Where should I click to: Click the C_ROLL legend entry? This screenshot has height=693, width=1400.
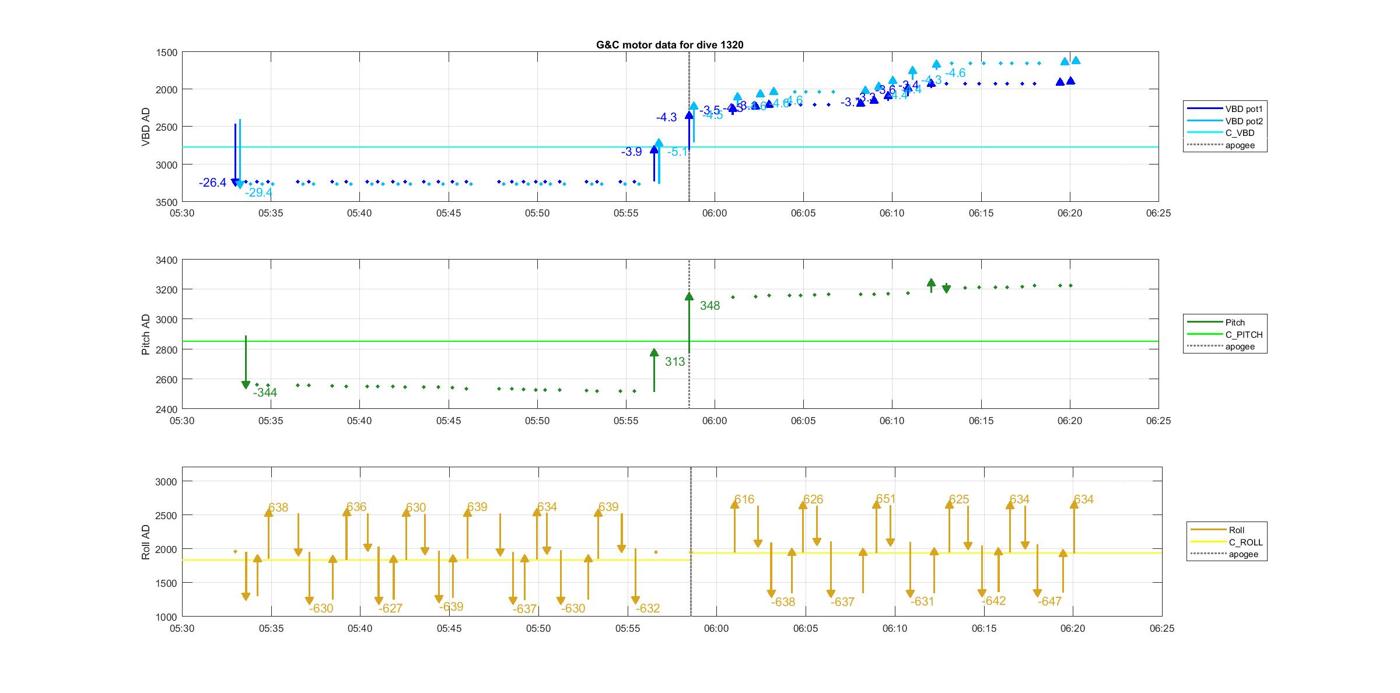[1245, 542]
